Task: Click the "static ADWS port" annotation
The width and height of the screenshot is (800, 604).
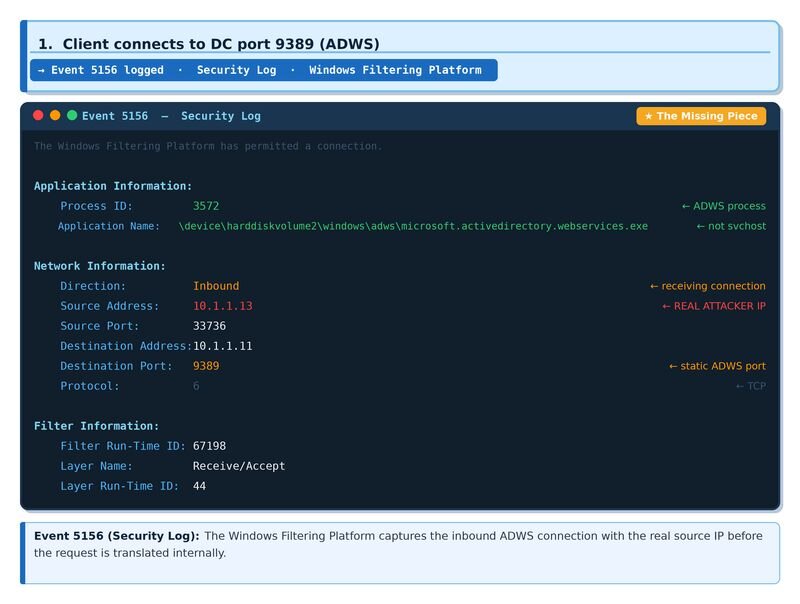Action: pyautogui.click(x=717, y=366)
